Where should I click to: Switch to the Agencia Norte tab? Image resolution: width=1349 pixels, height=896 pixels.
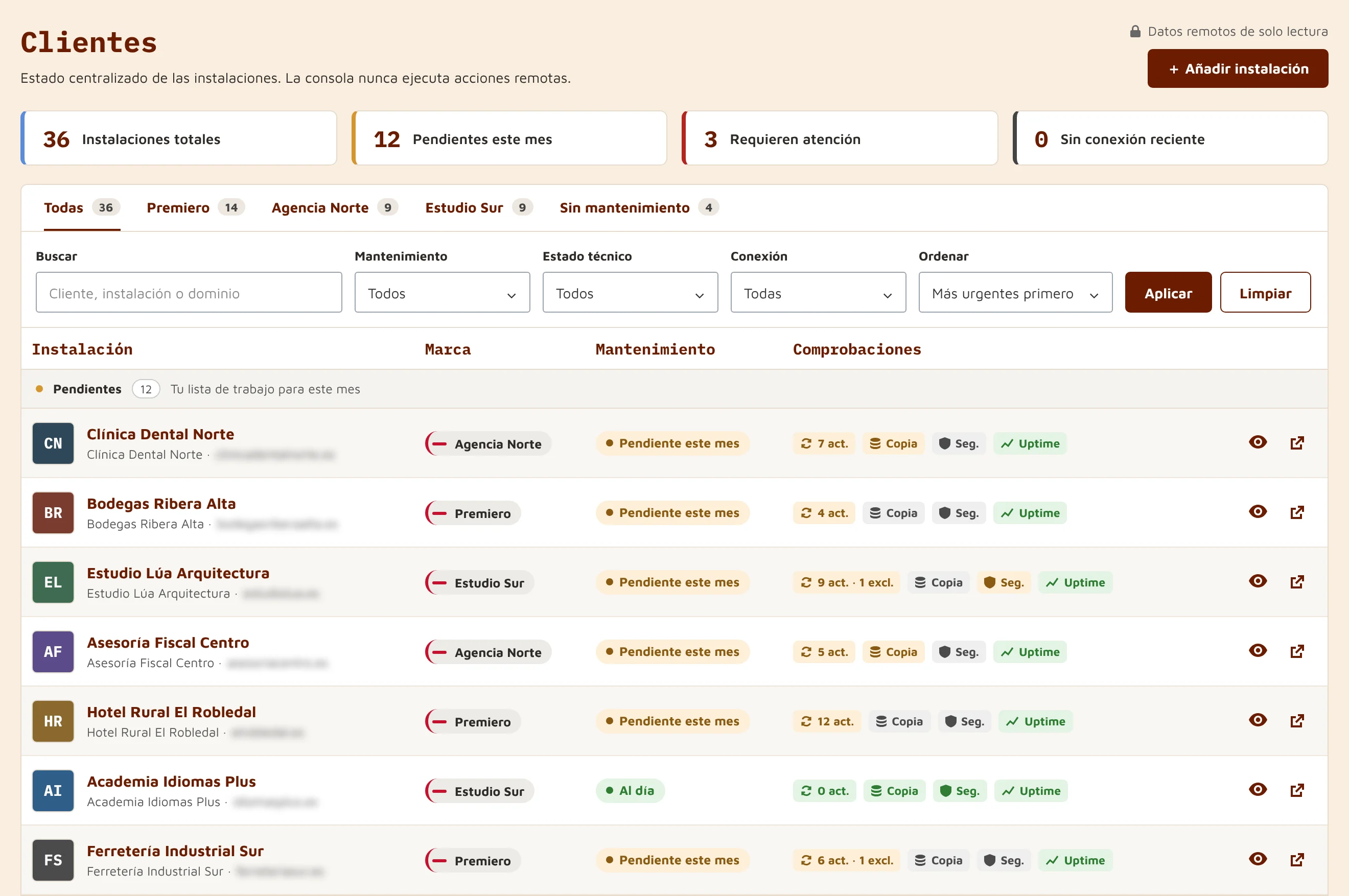tap(335, 208)
